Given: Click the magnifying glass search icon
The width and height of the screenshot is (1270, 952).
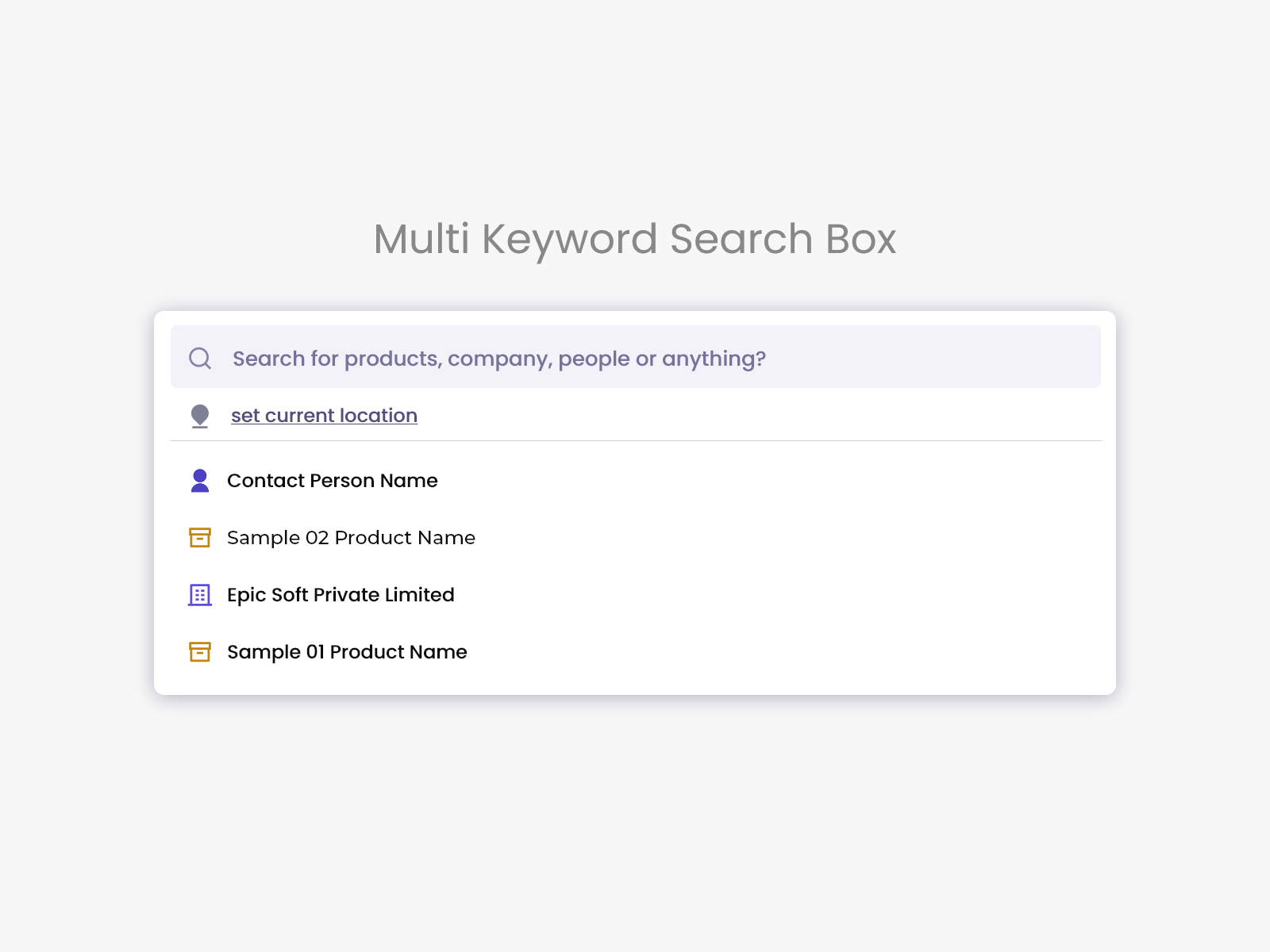Looking at the screenshot, I should [x=200, y=358].
